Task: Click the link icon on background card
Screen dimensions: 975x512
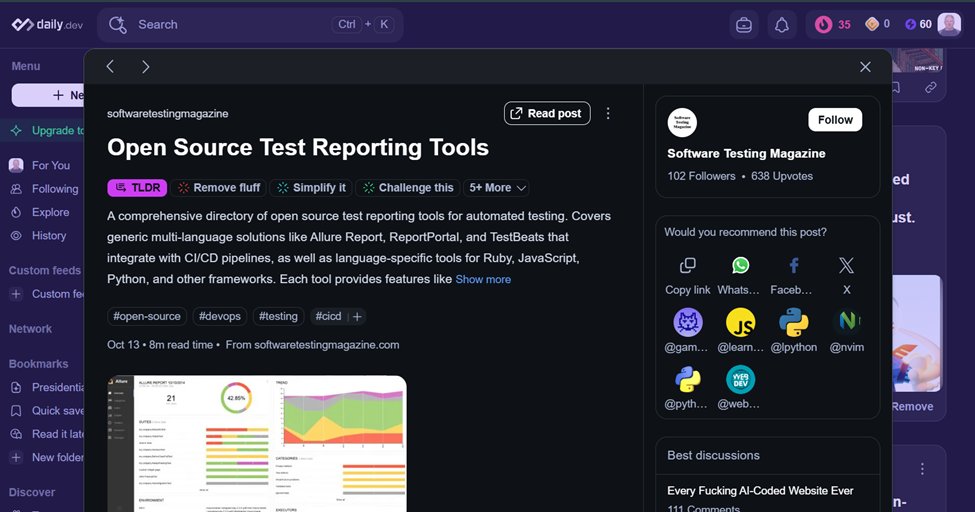Action: (930, 88)
